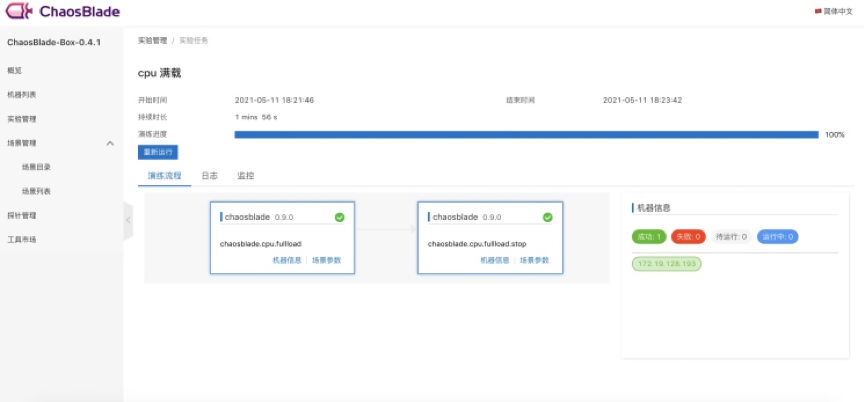Collapse the sidebar using the arrow handle
The height and width of the screenshot is (402, 864).
[128, 220]
